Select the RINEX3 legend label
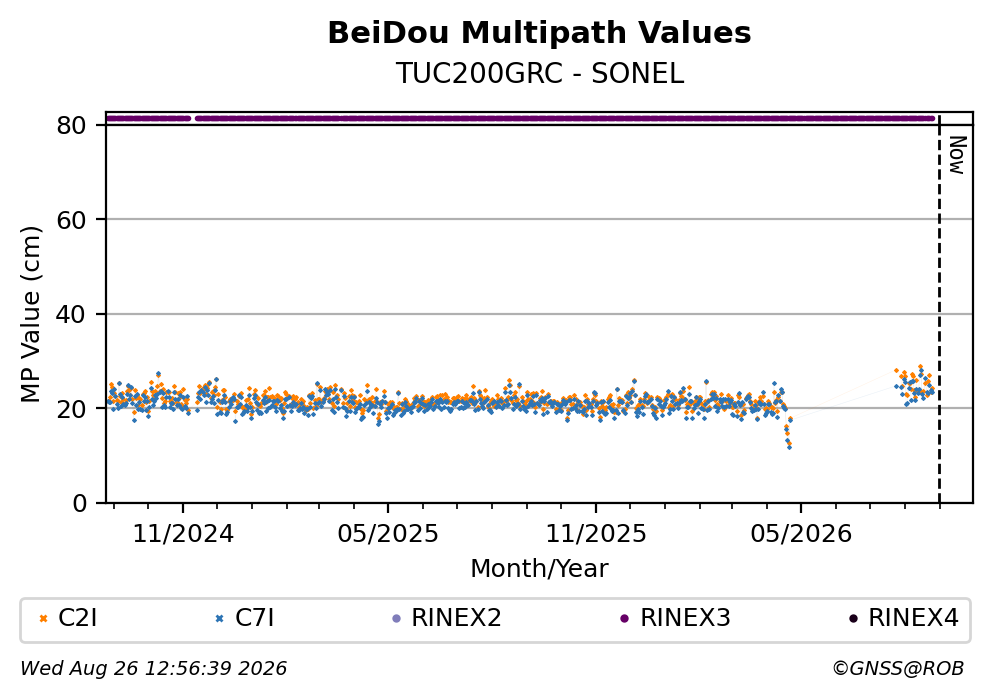993x699 pixels. pos(685,618)
